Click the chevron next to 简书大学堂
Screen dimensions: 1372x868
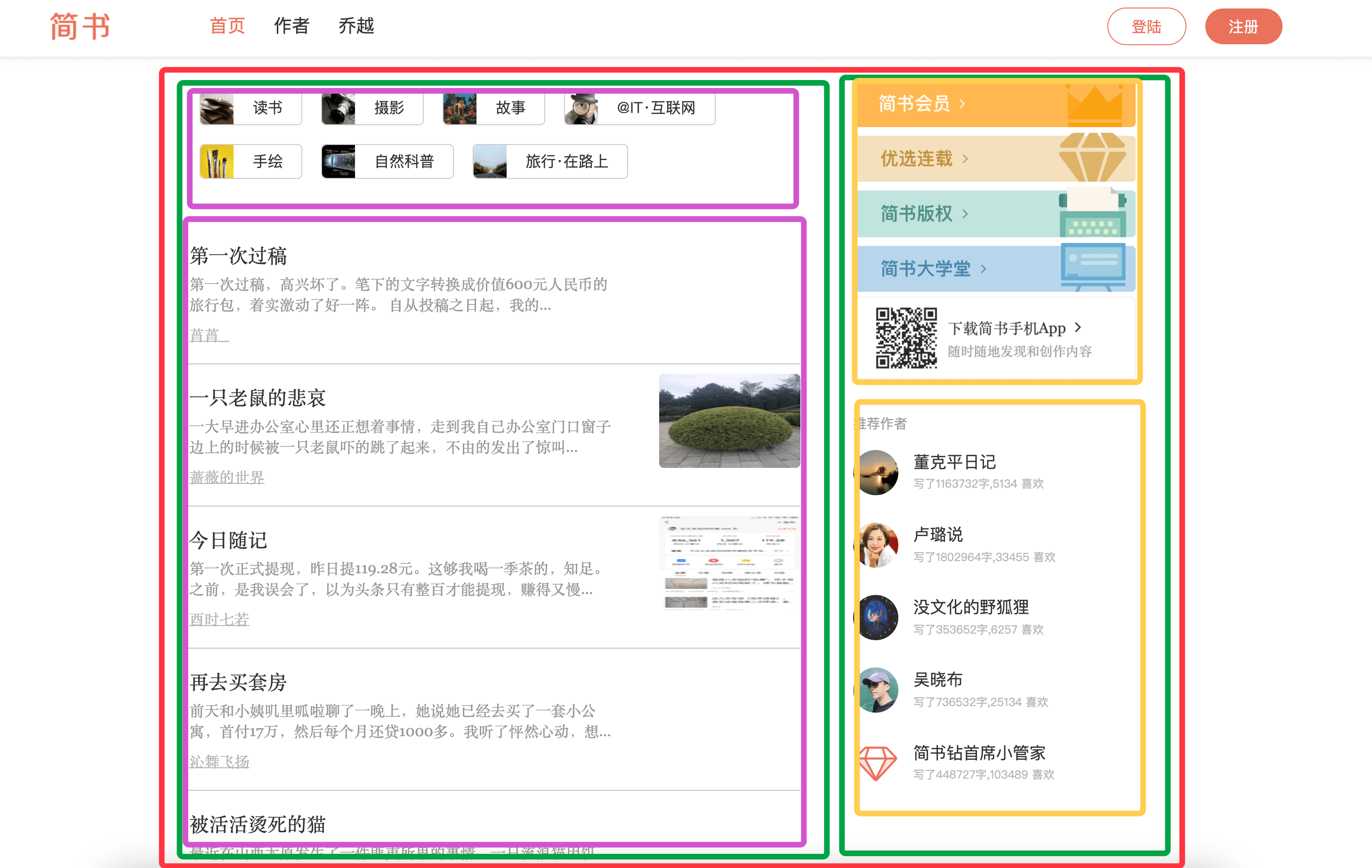pos(984,268)
